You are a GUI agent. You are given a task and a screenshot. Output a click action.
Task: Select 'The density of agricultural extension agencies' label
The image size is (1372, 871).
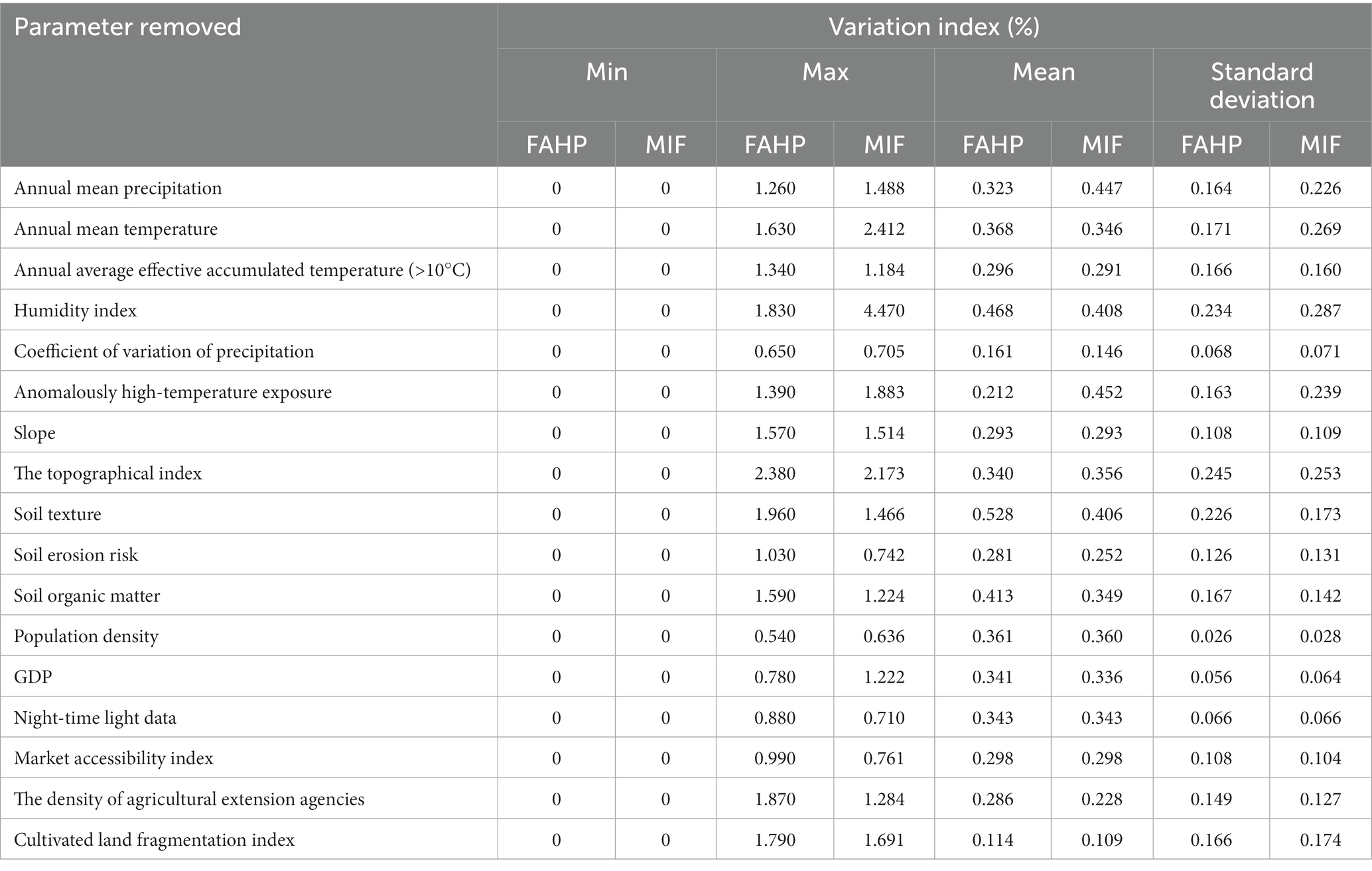(189, 799)
